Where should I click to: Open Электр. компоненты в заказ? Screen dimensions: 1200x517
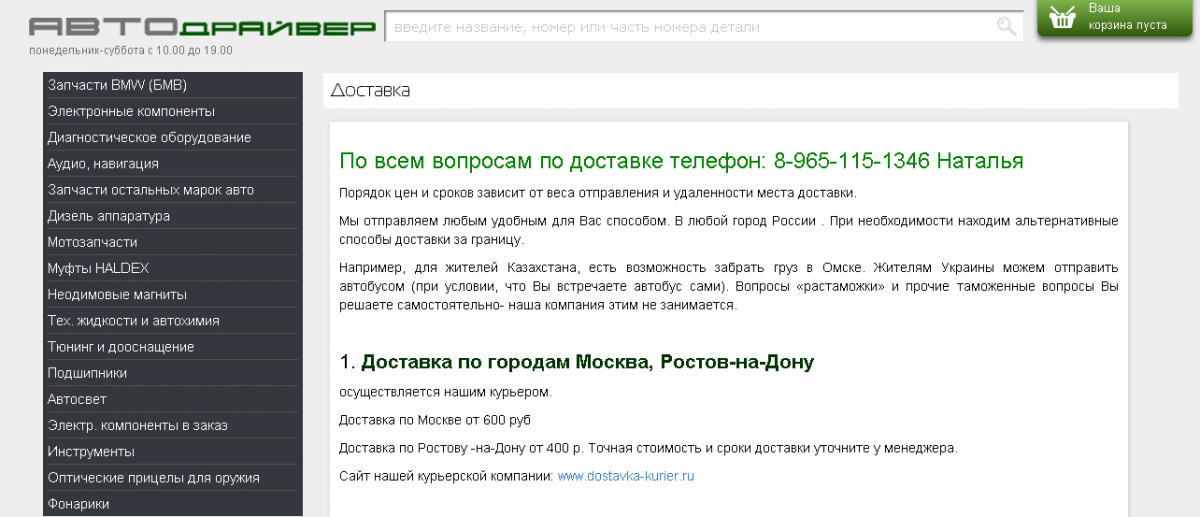click(x=173, y=425)
